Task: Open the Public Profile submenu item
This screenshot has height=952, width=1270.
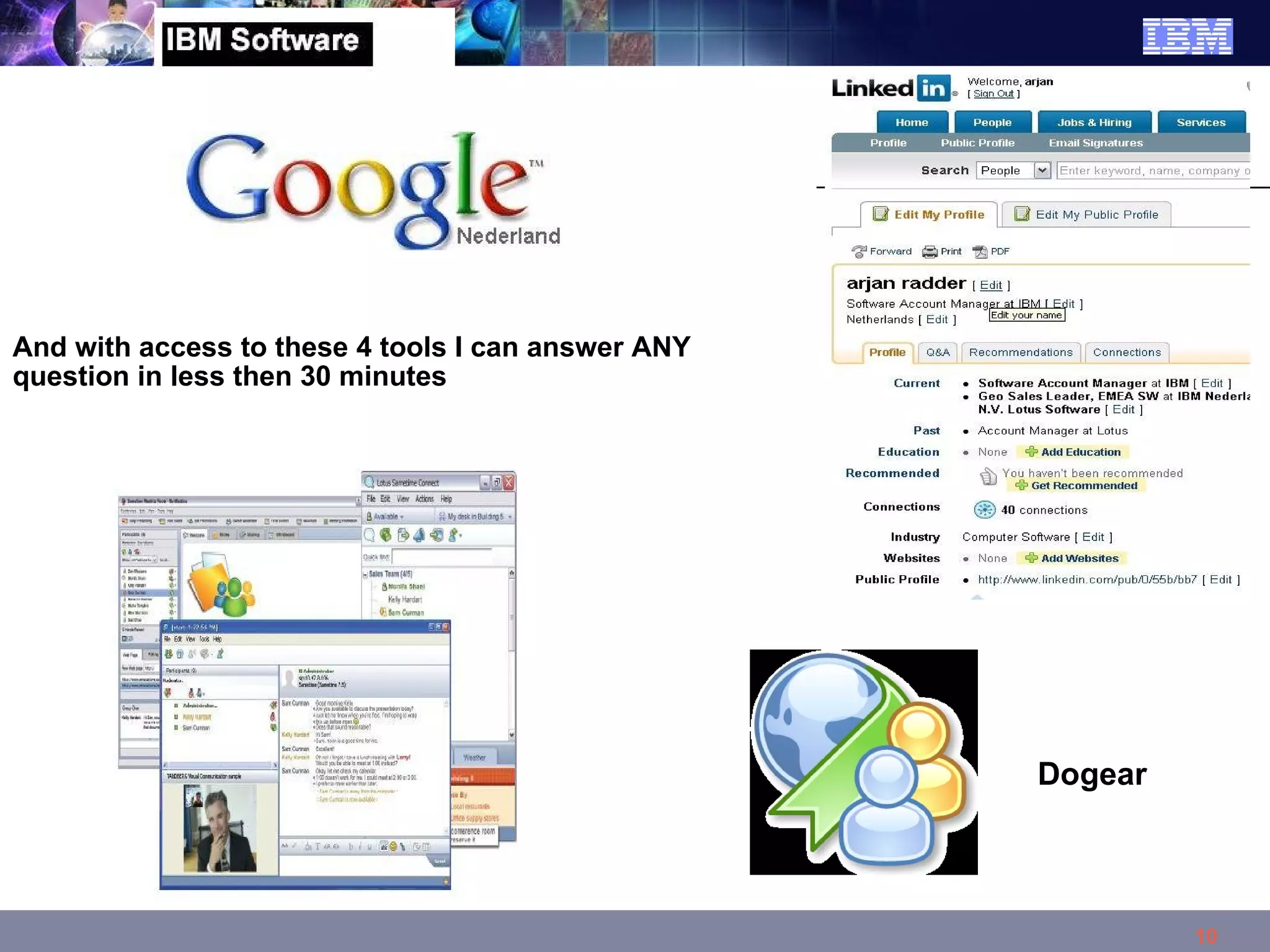Action: pyautogui.click(x=977, y=143)
